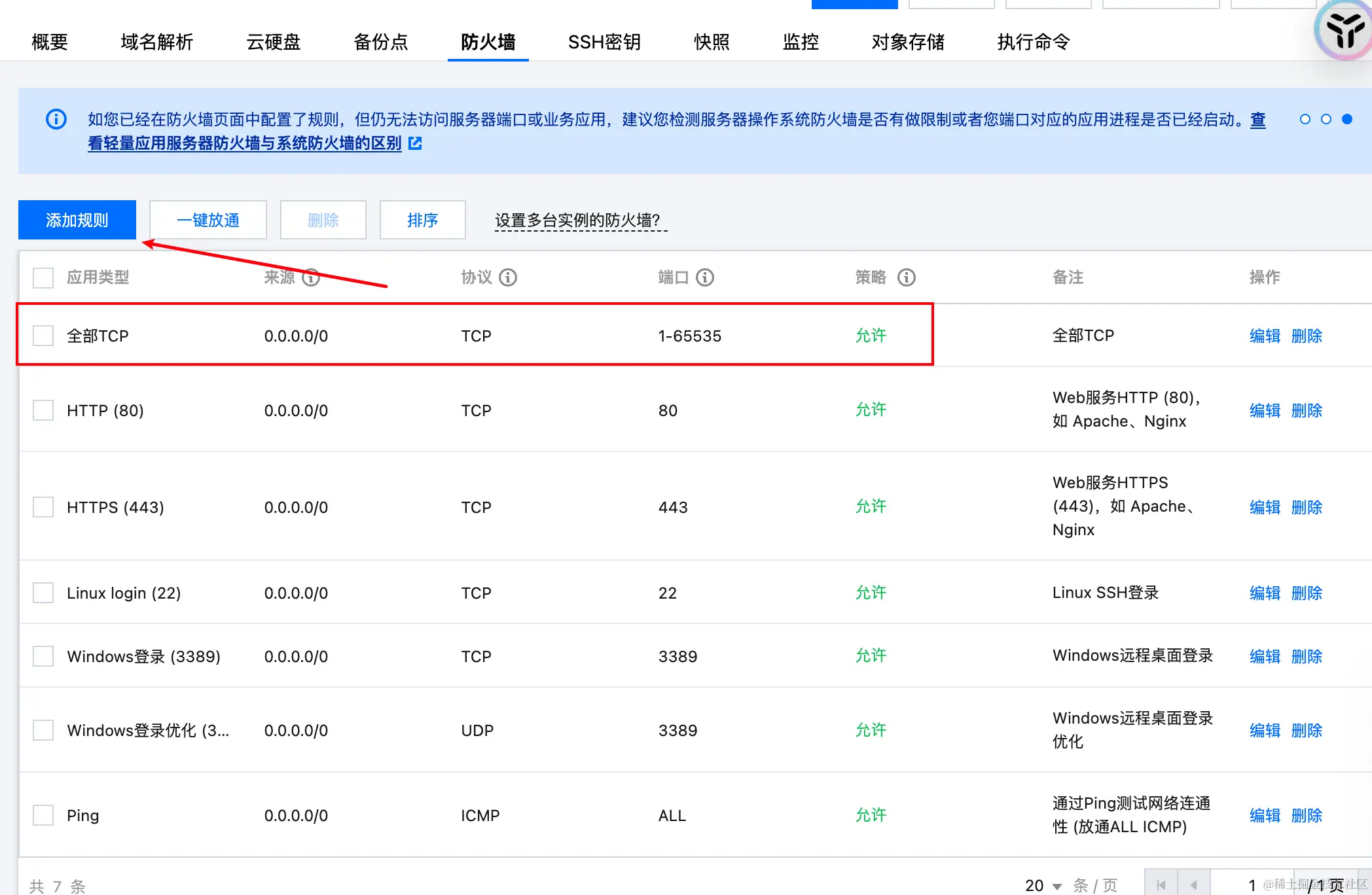Check the Ping rule checkbox

tap(43, 815)
